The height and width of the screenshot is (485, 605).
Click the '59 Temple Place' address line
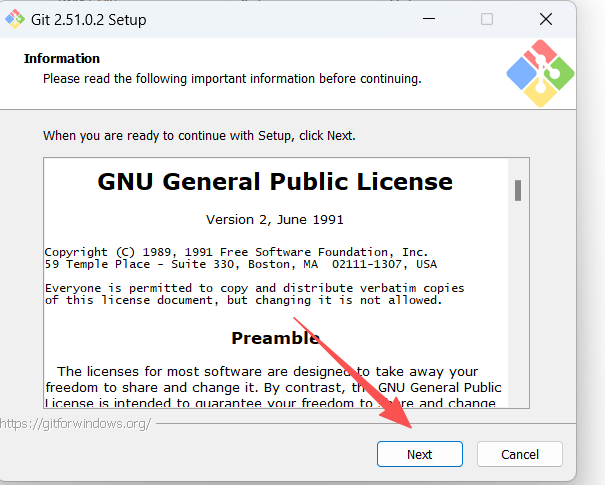tap(241, 264)
